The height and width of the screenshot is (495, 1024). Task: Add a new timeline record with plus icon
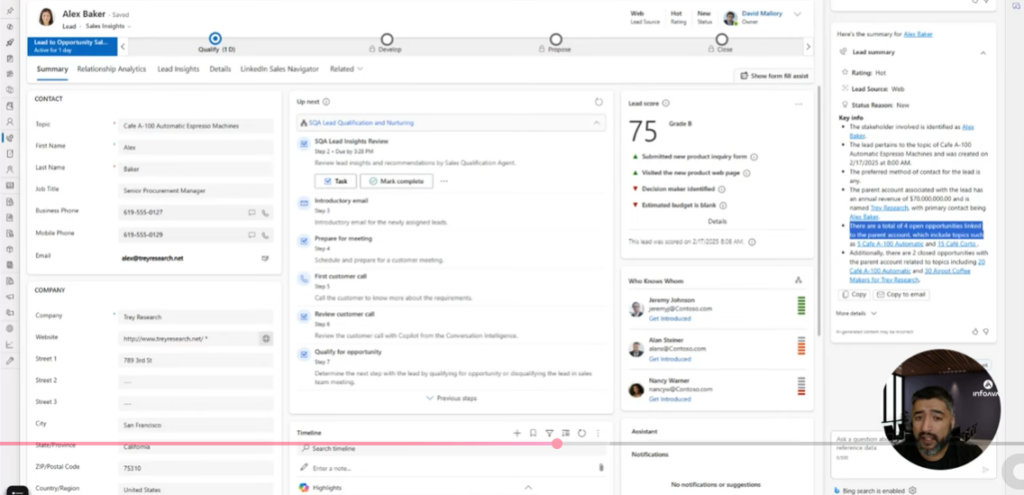point(516,433)
